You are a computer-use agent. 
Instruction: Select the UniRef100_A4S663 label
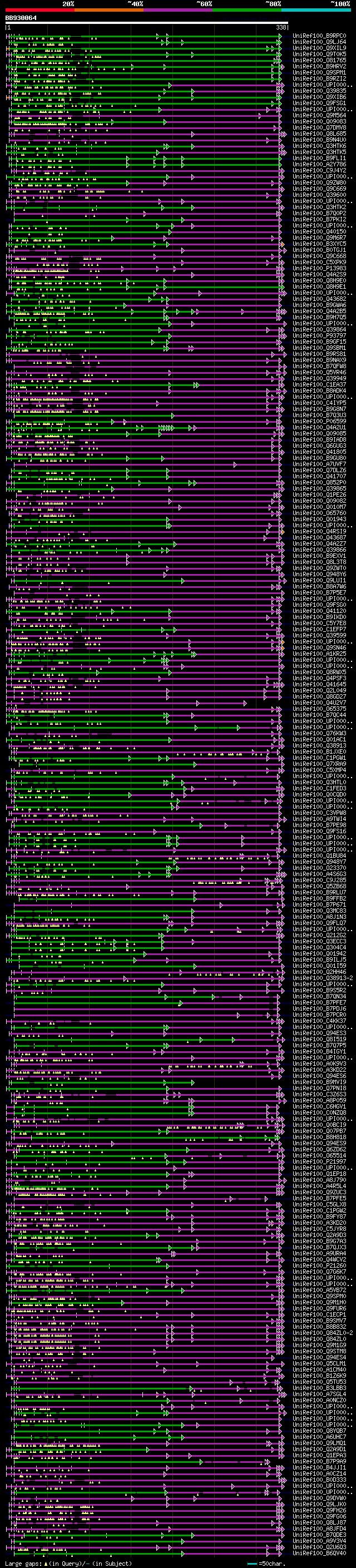319,873
